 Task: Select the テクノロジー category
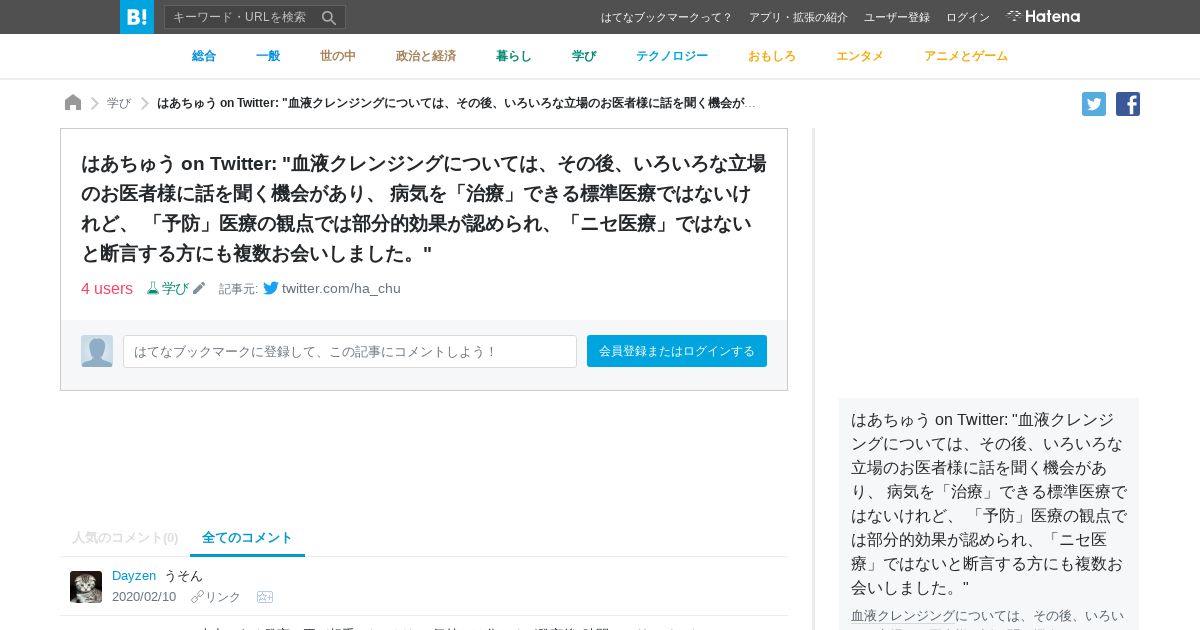[x=672, y=56]
